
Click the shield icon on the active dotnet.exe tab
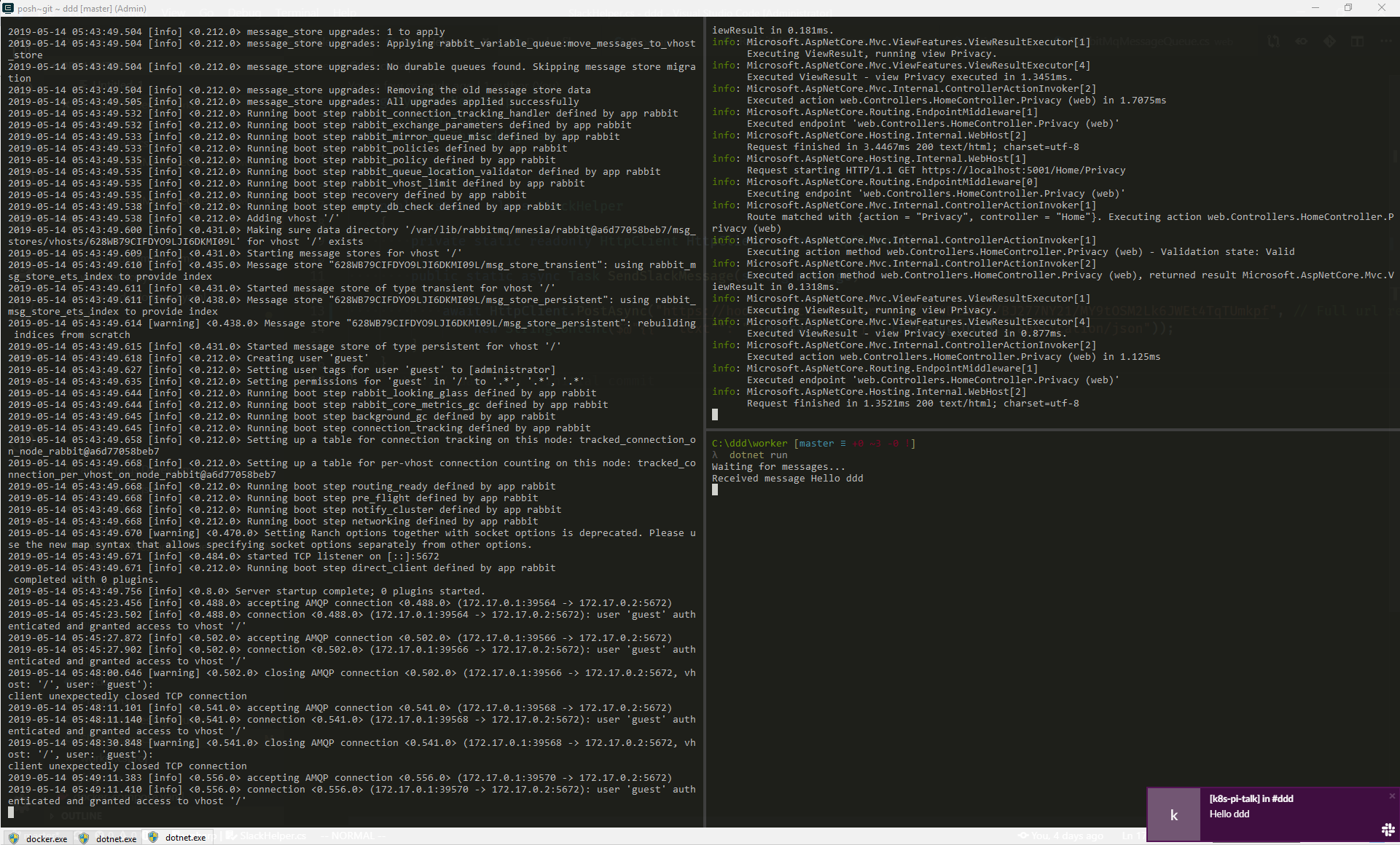coord(153,838)
